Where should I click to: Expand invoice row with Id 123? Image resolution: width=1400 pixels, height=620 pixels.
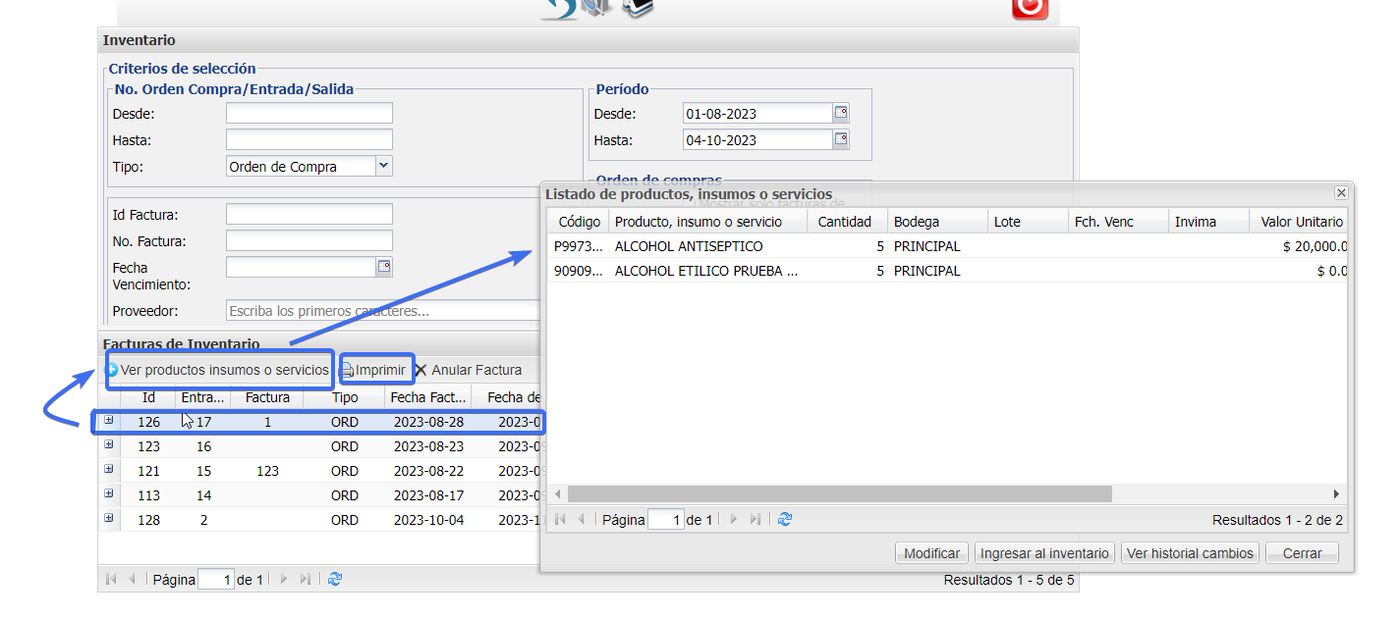tap(109, 445)
